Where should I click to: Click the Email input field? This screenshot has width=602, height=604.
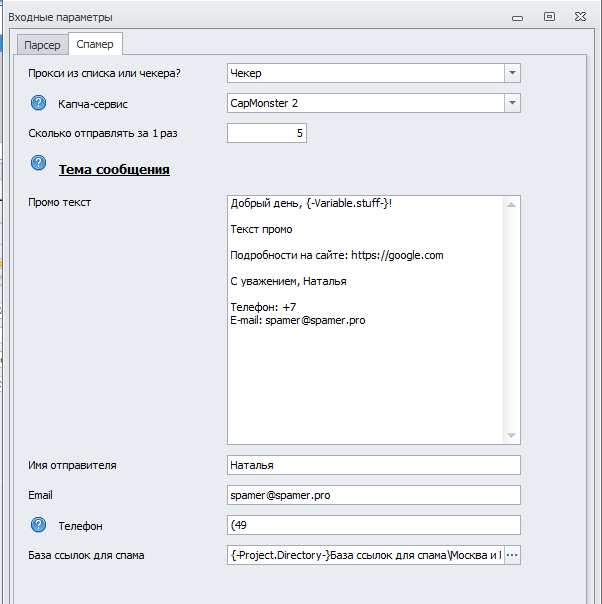pyautogui.click(x=373, y=495)
